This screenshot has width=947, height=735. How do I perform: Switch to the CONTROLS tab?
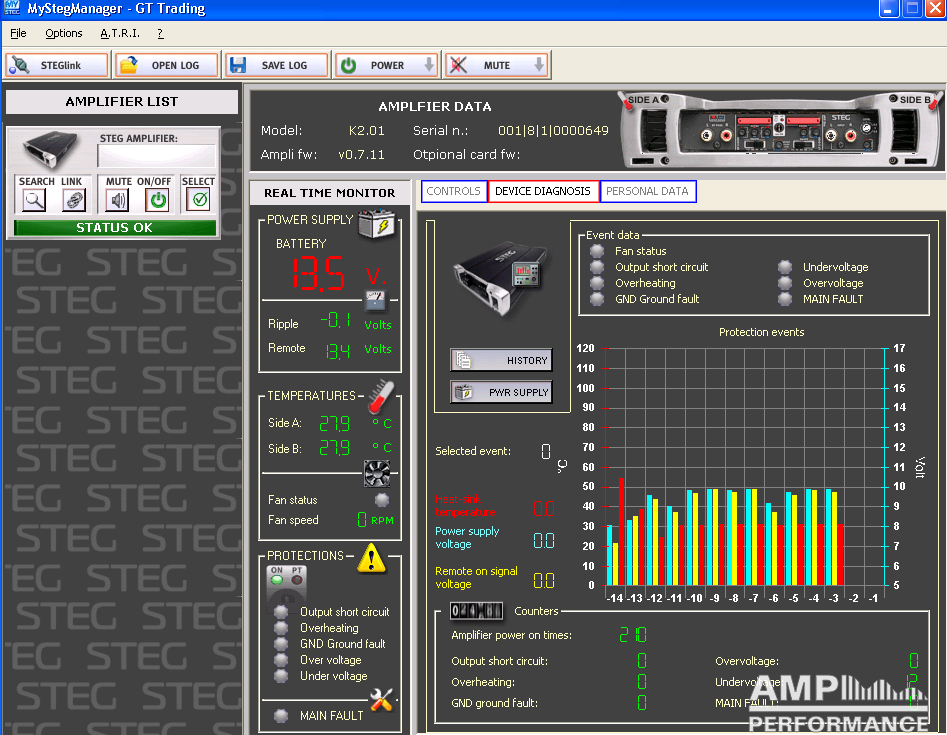454,191
